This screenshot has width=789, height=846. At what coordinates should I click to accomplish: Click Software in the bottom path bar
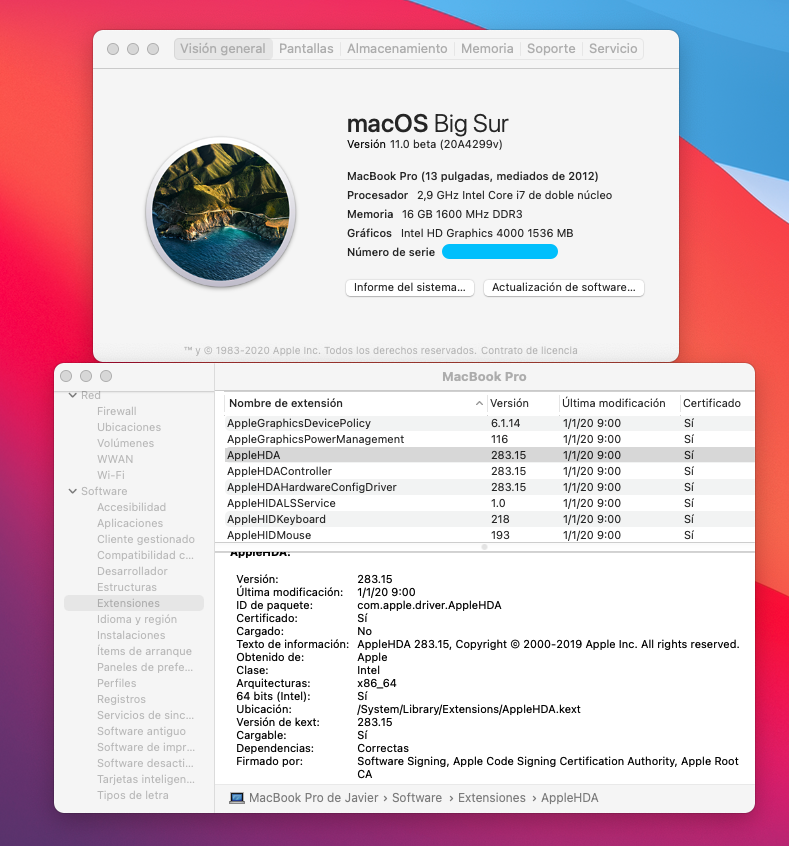click(x=417, y=797)
